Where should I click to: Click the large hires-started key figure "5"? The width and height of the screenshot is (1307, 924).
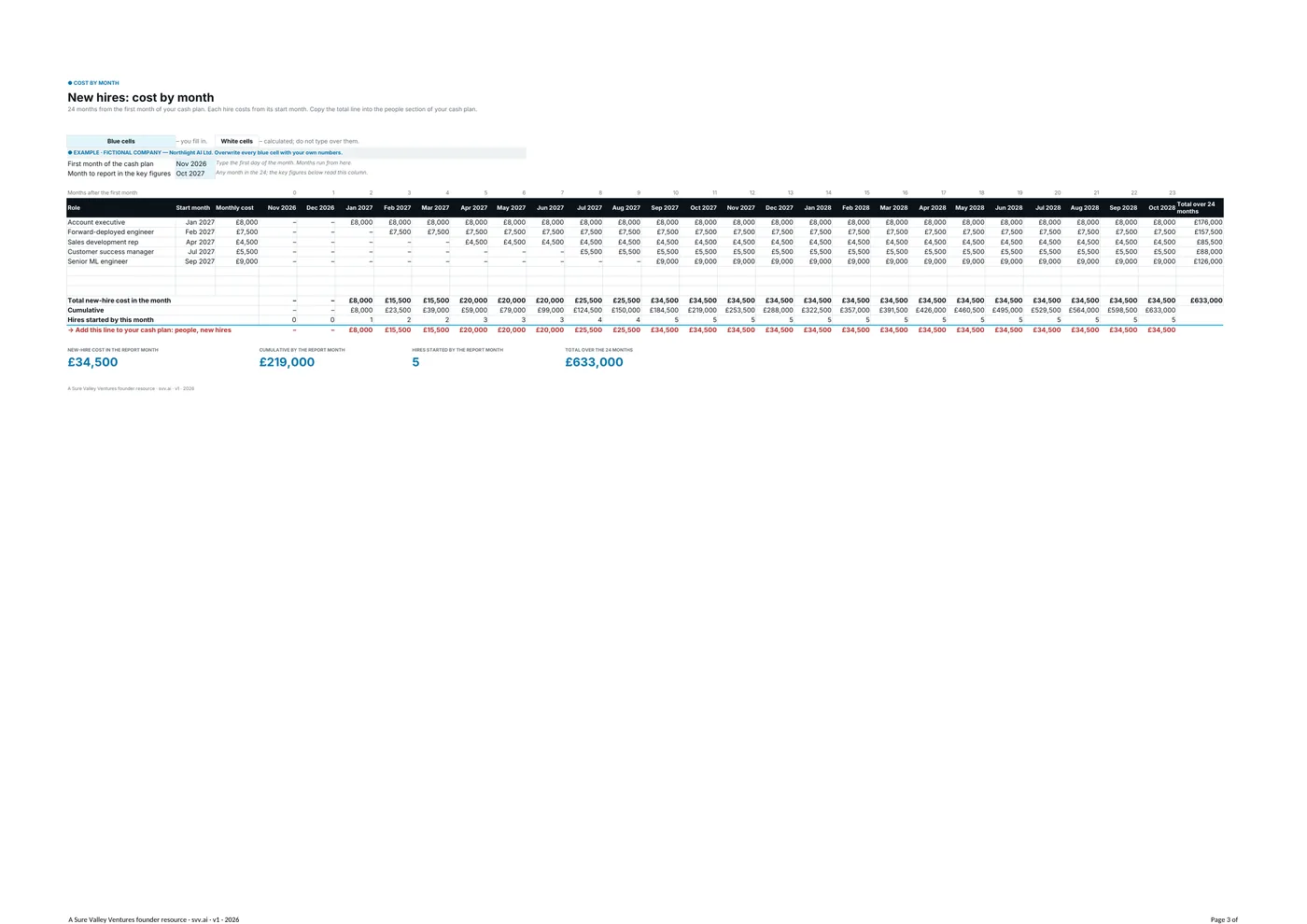point(415,362)
